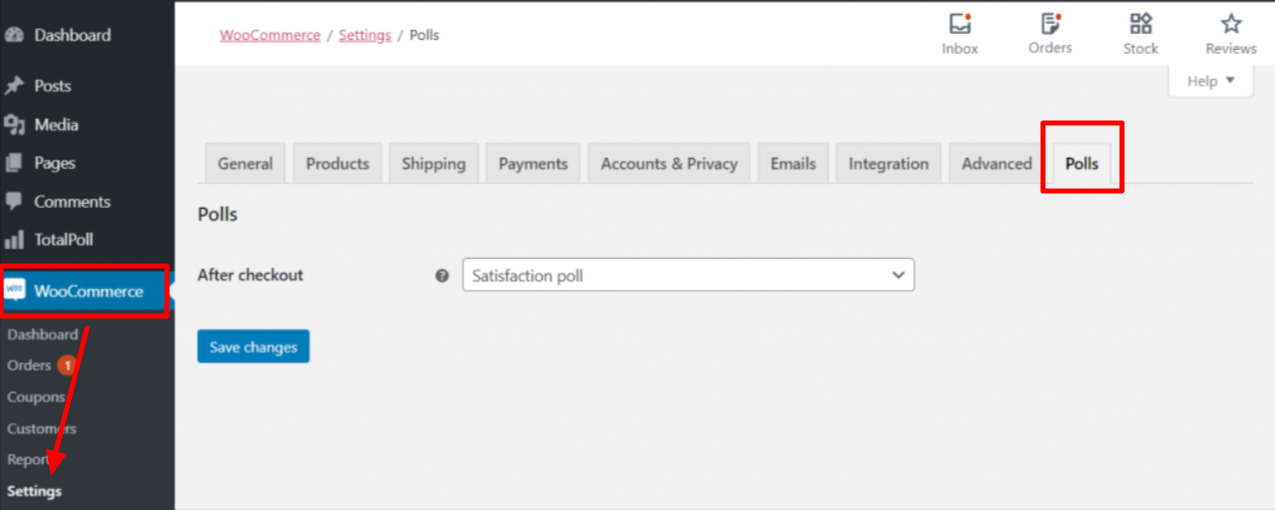Screen dimensions: 1275x510
Task: Select the Emails settings tab
Action: pyautogui.click(x=793, y=164)
